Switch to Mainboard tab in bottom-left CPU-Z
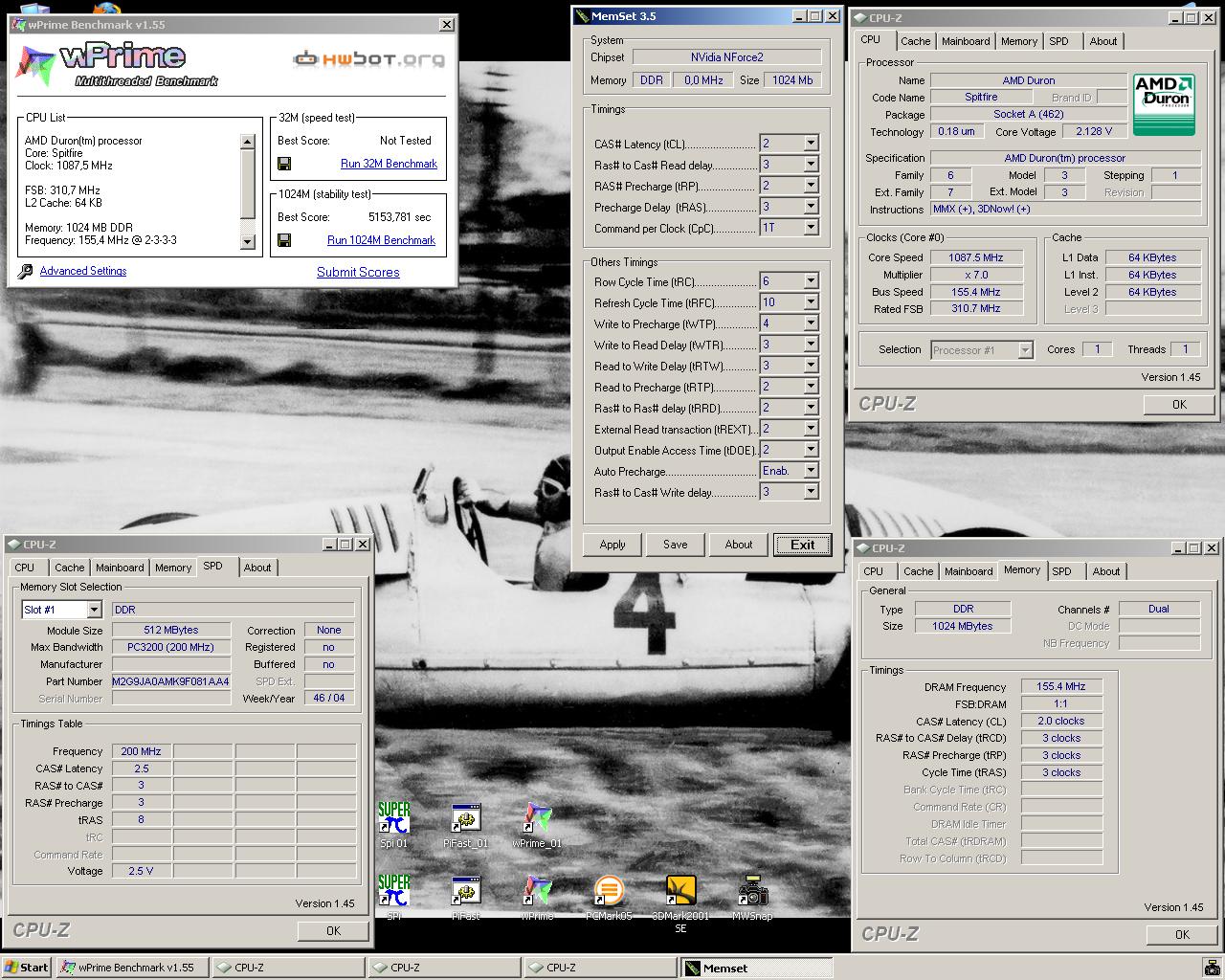The image size is (1225, 980). pyautogui.click(x=120, y=568)
